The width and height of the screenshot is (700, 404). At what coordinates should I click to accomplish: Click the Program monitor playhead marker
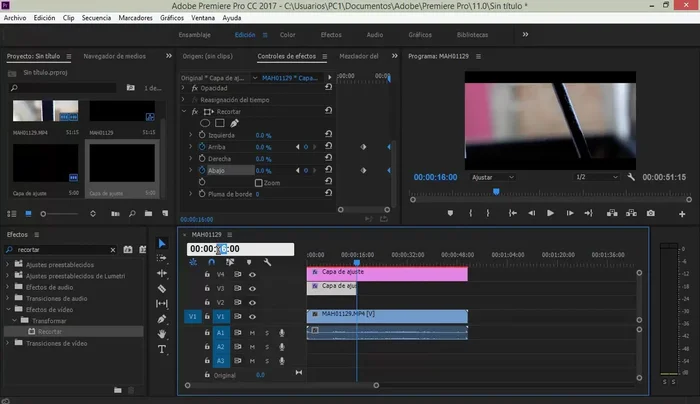(497, 191)
